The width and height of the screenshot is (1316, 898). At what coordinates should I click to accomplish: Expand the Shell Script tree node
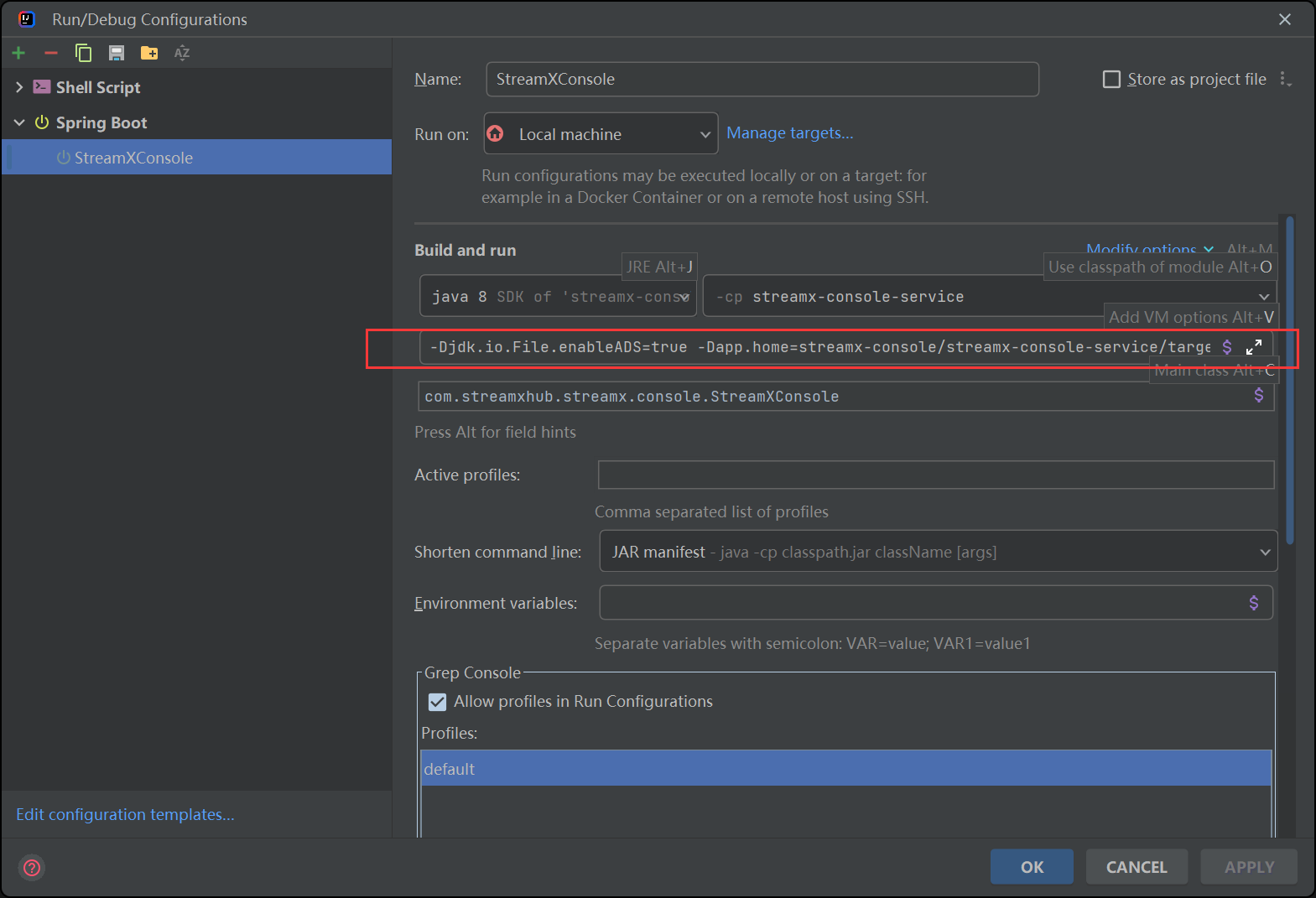point(19,87)
